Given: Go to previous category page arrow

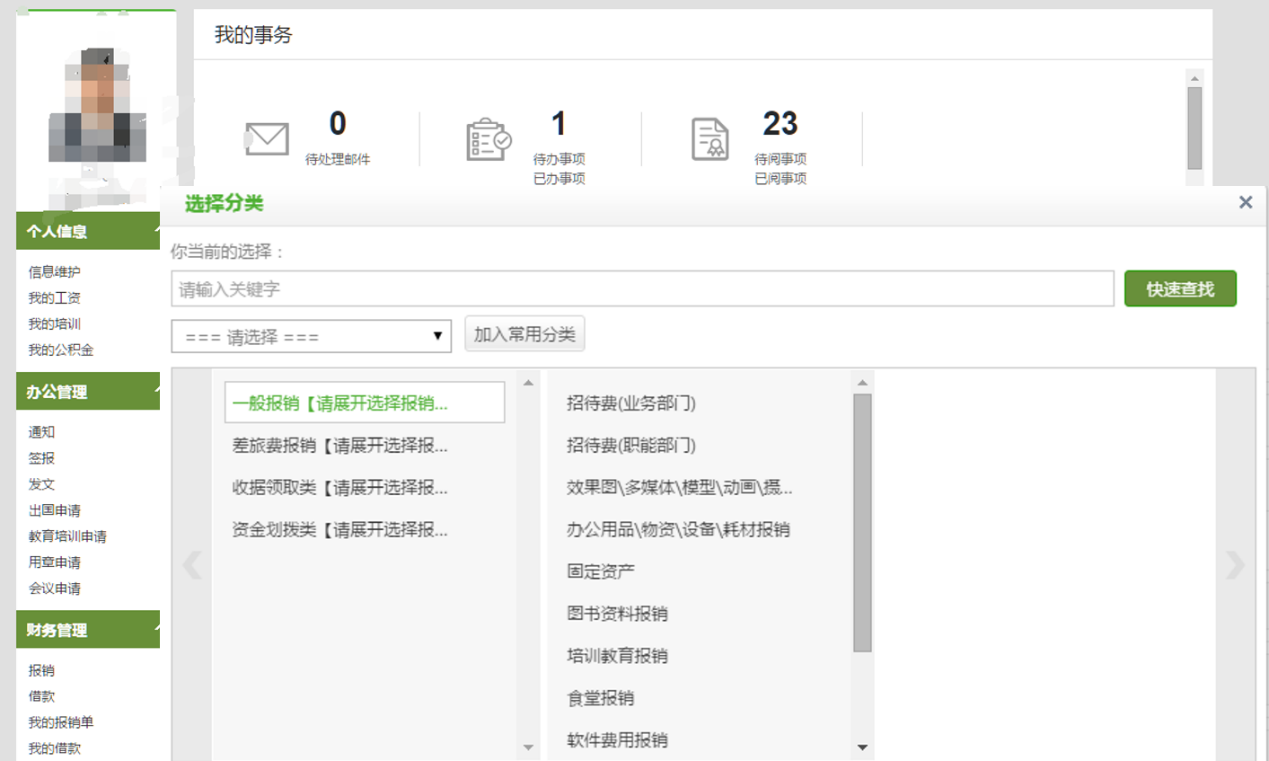Looking at the screenshot, I should 192,565.
